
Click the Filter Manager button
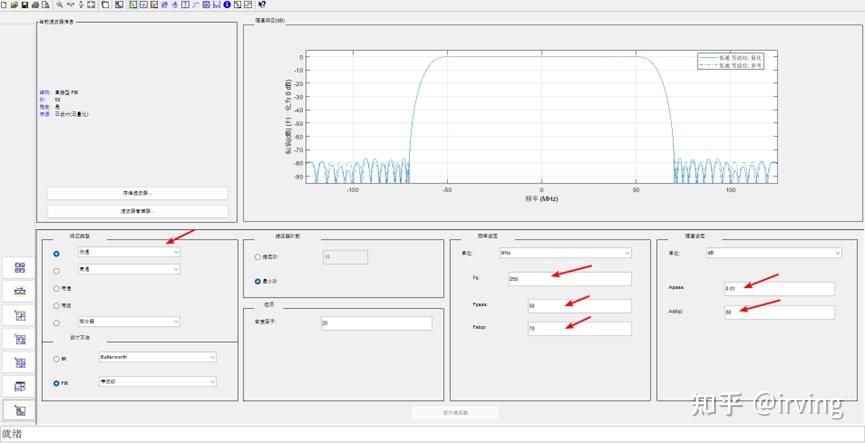(x=137, y=211)
